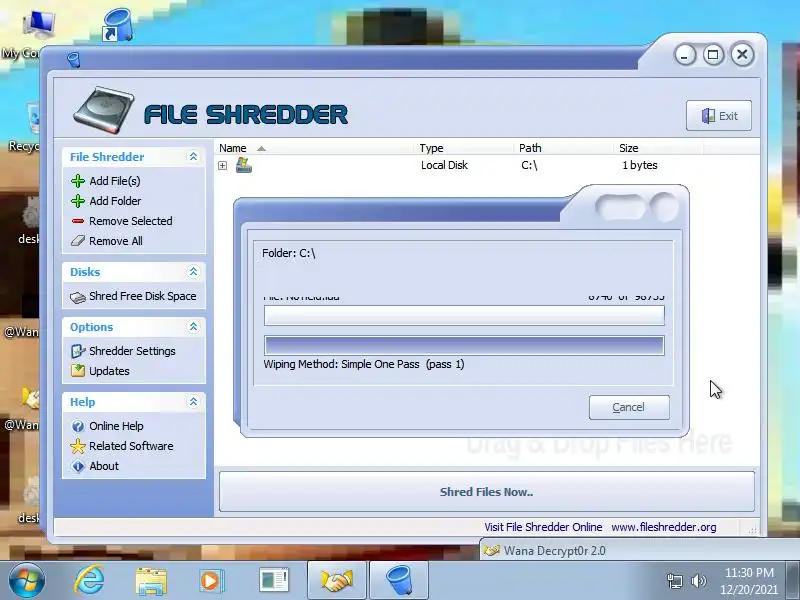Viewport: 800px width, 600px height.
Task: Click the Show Desktop strip at taskbar end
Action: pos(793,581)
